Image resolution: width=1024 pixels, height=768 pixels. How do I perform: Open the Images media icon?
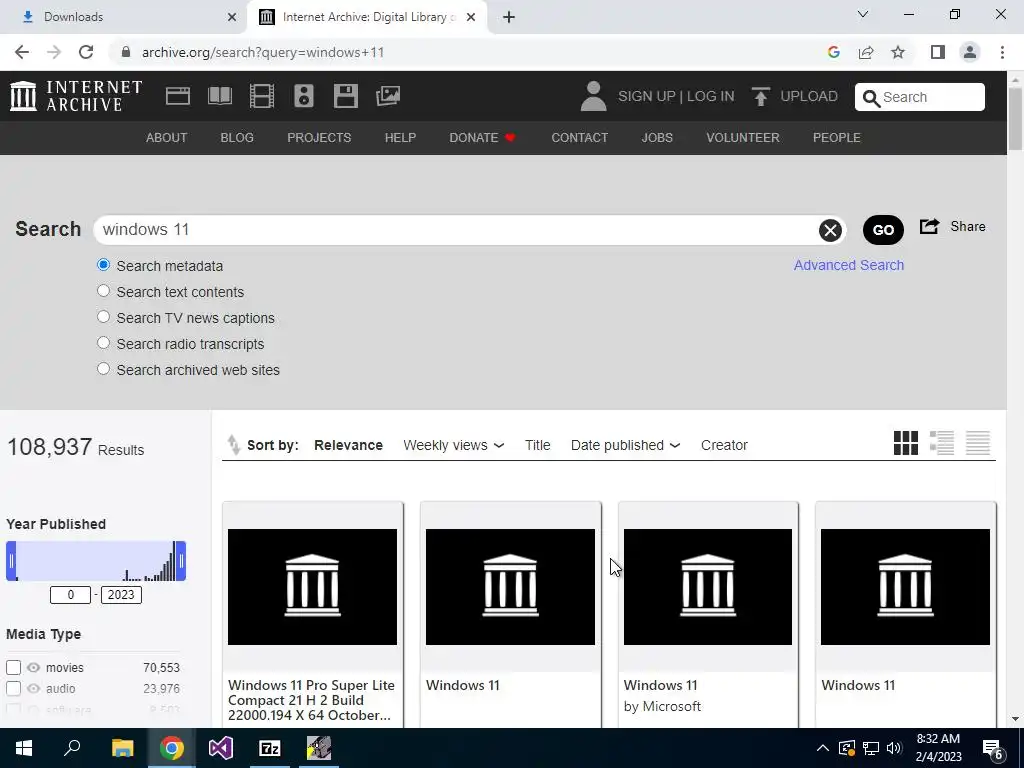[388, 96]
